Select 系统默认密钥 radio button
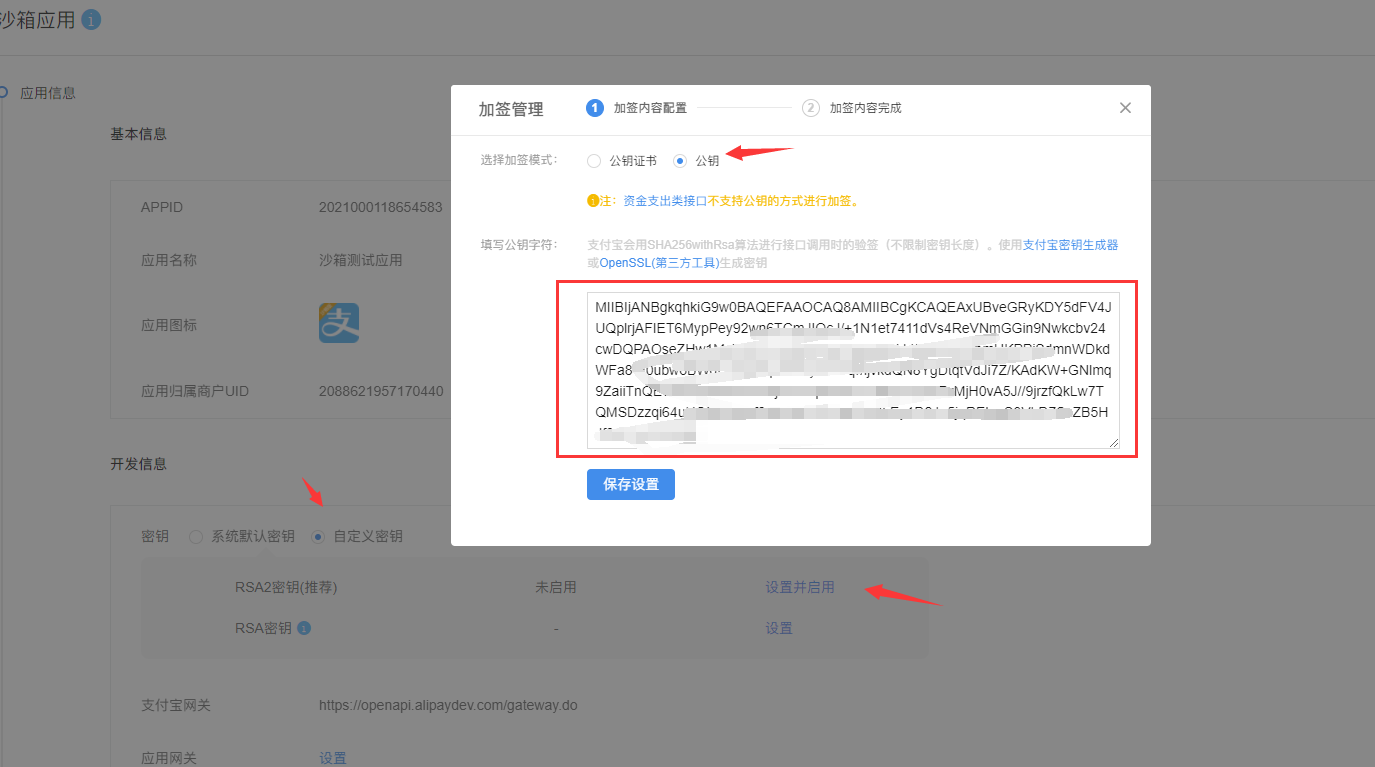Screen dimensions: 1375x767 tap(196, 537)
